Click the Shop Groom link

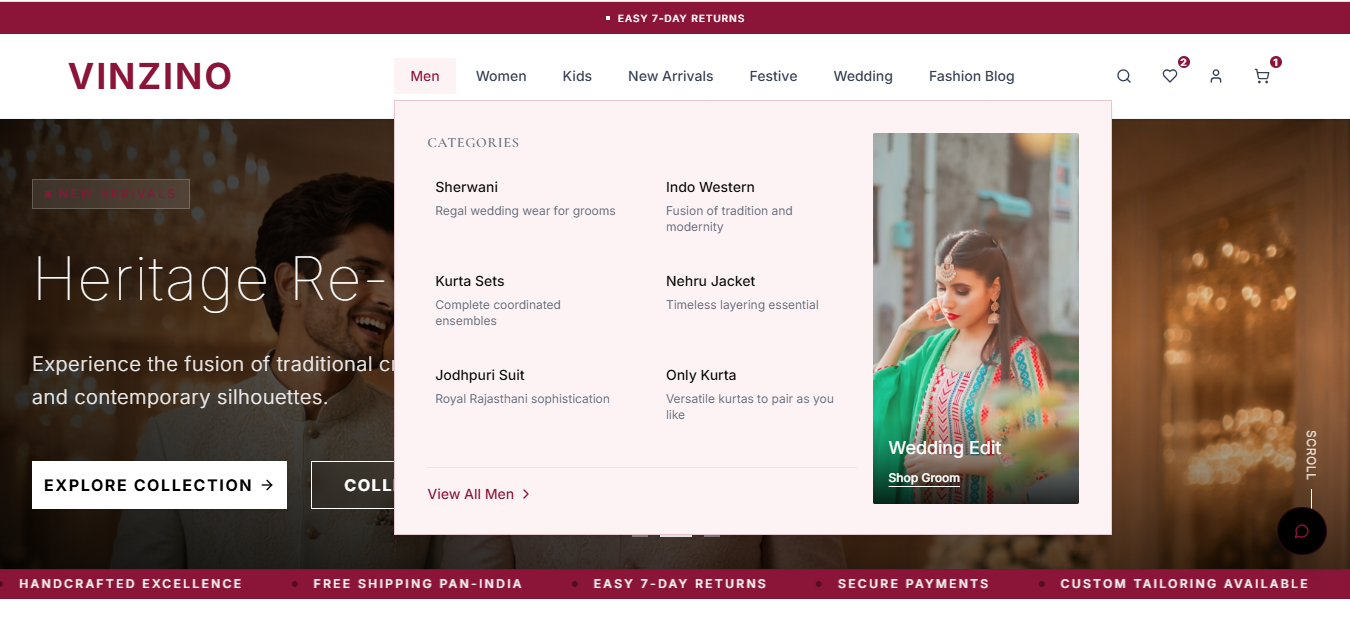pyautogui.click(x=924, y=478)
